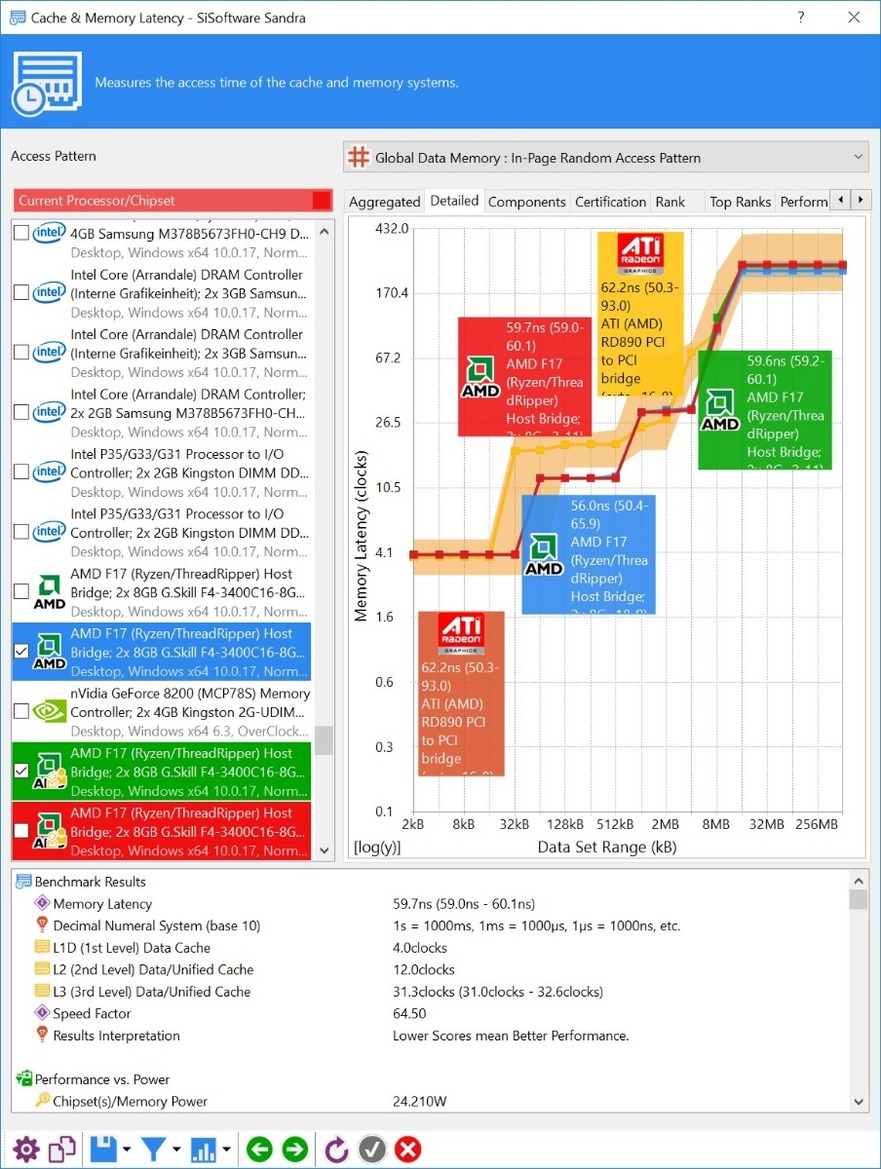Tick the 4GB Samsung M378B5673FH0-CH9 checkbox
Viewport: 881px width, 1169px height.
tap(22, 233)
